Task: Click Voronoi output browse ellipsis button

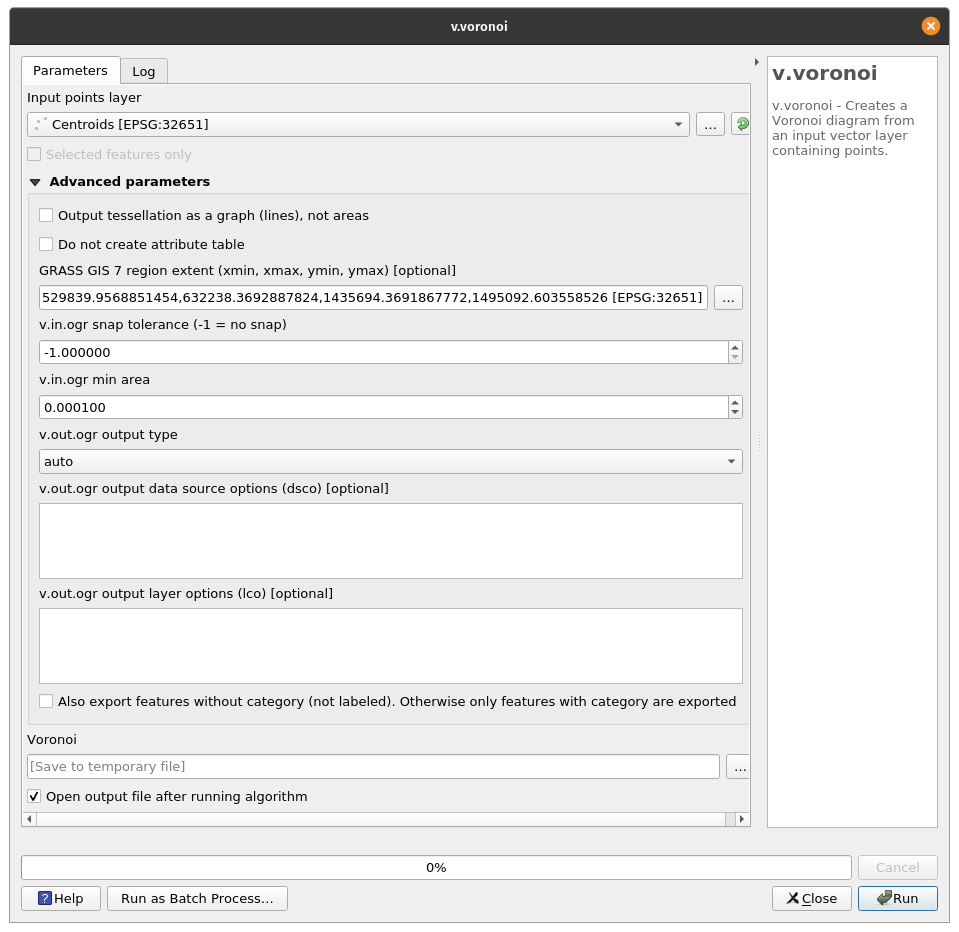Action: [x=738, y=767]
